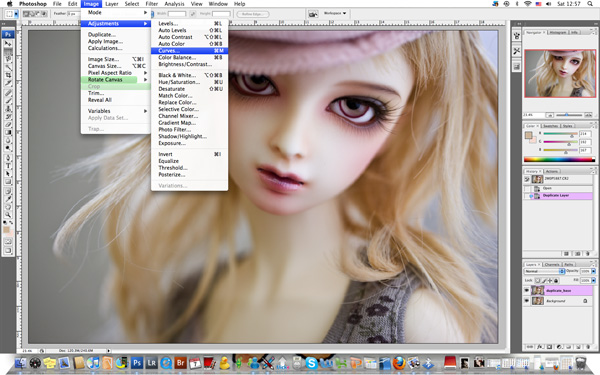Click the lock icon on Background layer
Image resolution: width=600 pixels, height=375 pixels.
click(585, 301)
